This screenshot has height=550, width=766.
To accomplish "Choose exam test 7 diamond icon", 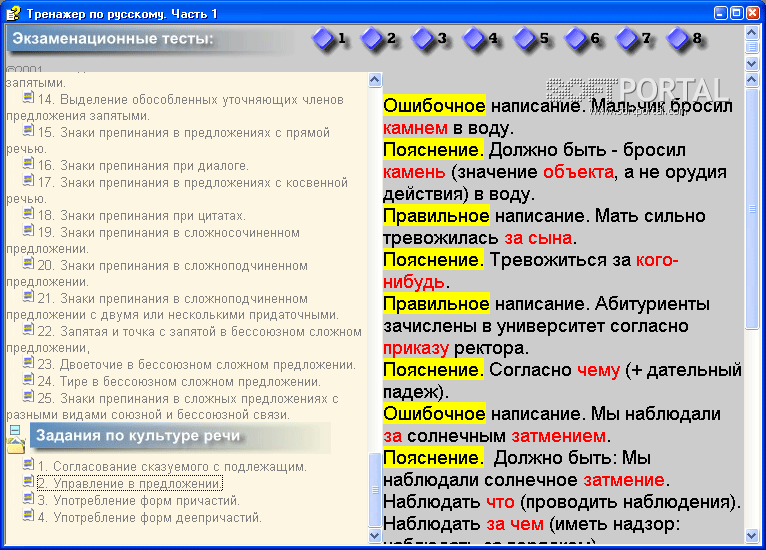I will coord(628,39).
